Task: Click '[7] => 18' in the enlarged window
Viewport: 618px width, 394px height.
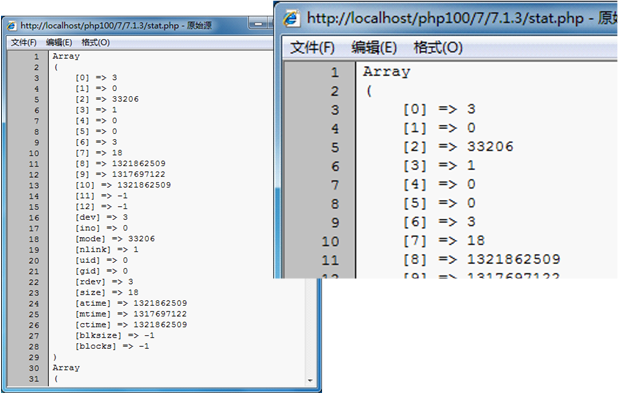Action: click(x=444, y=241)
